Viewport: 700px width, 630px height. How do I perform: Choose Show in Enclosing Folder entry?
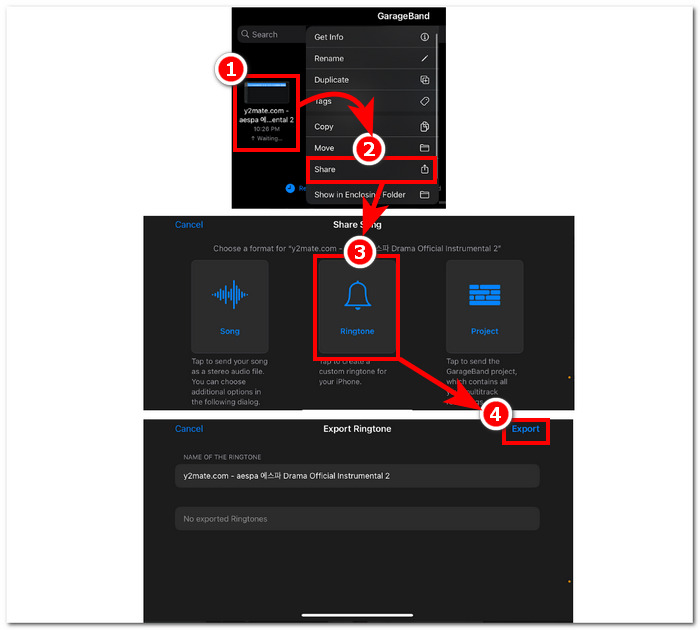click(x=371, y=195)
